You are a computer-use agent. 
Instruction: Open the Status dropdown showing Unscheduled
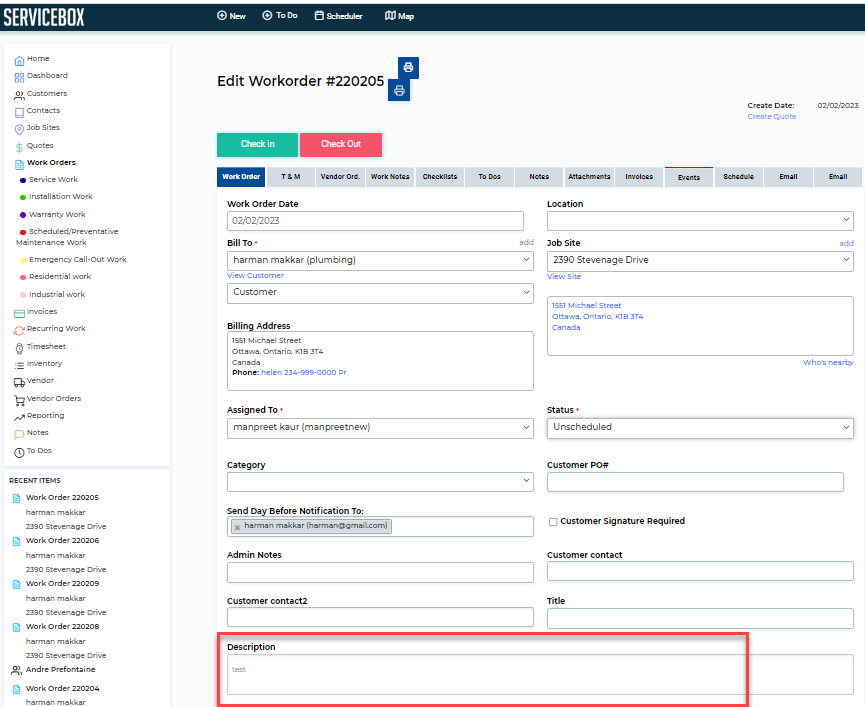coord(700,428)
